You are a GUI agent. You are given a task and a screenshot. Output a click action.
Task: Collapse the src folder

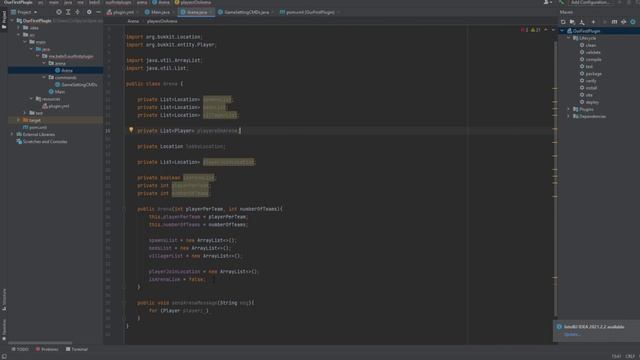point(19,35)
